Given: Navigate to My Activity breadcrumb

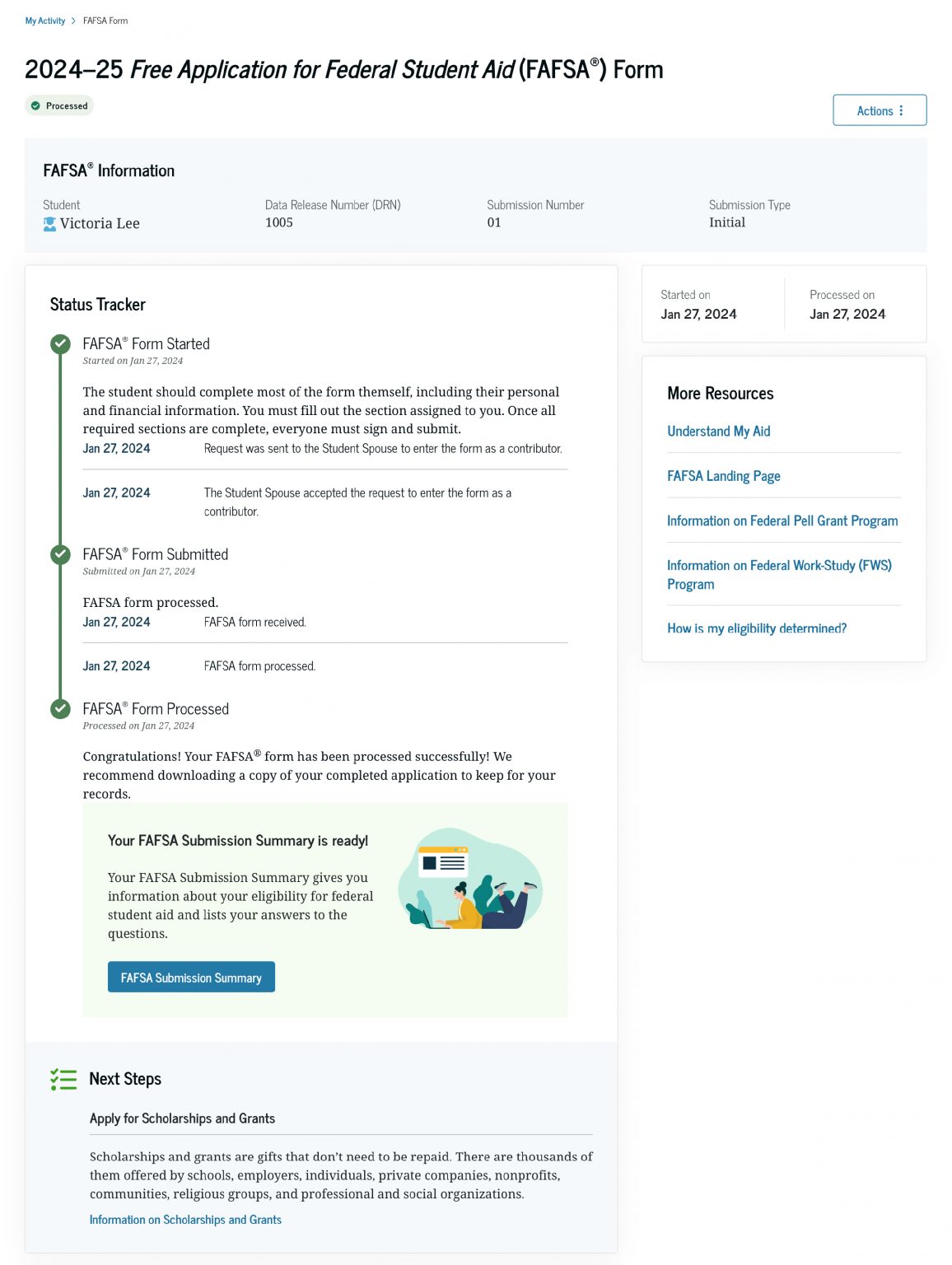Looking at the screenshot, I should tap(45, 20).
